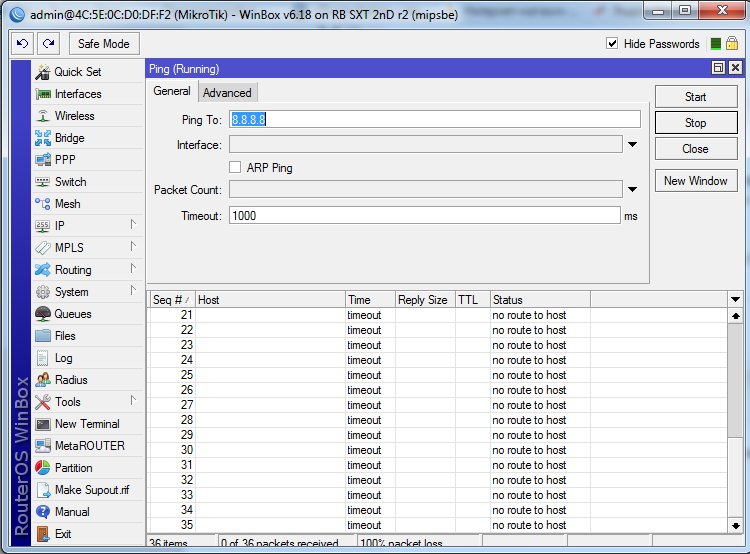Open the MetaROUTER icon
This screenshot has width=750, height=554.
[x=43, y=446]
